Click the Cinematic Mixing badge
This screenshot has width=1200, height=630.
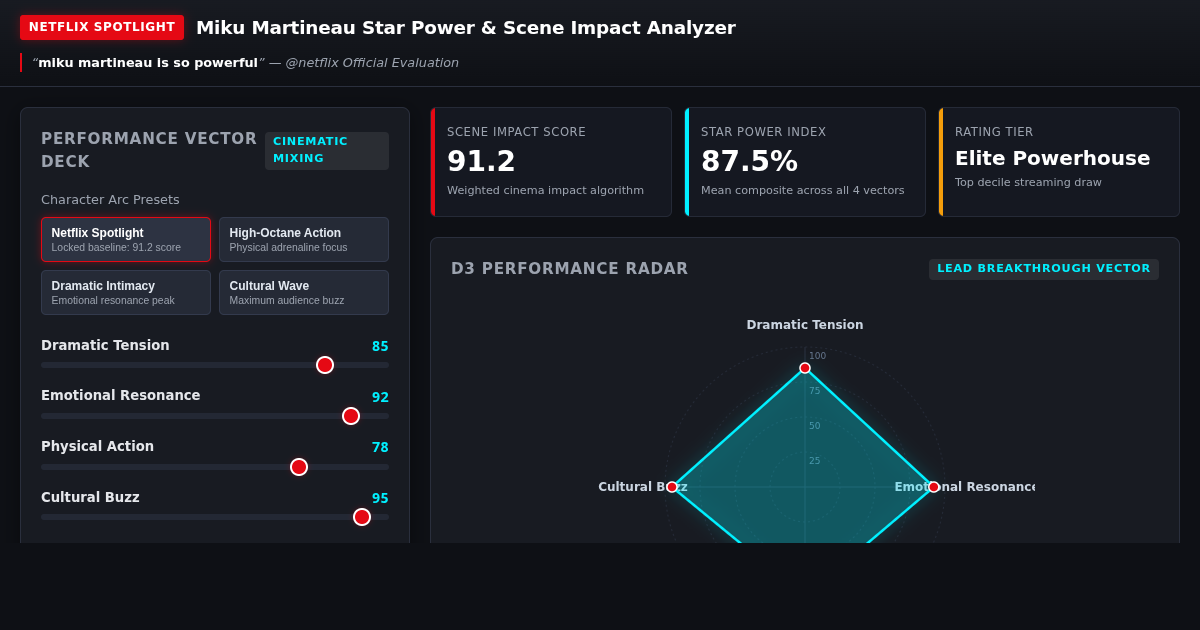click(327, 150)
